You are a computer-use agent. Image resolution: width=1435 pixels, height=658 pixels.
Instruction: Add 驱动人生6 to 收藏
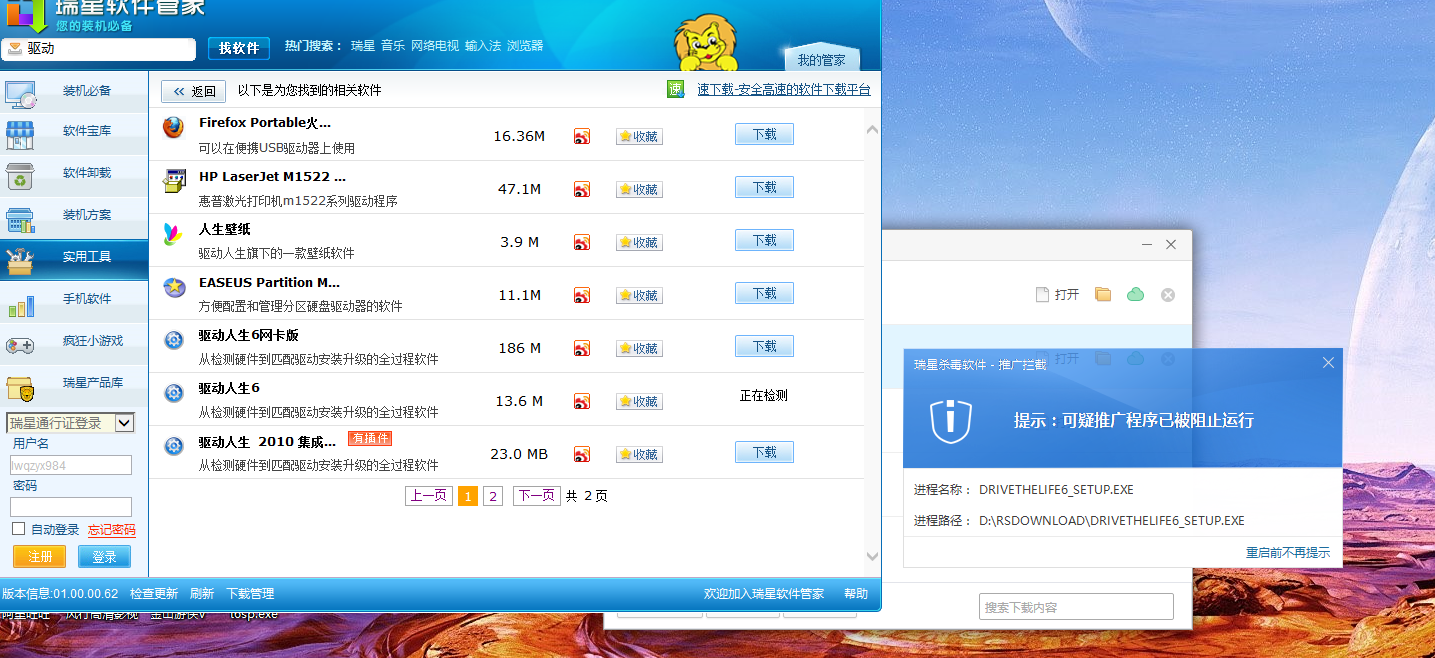pyautogui.click(x=639, y=401)
